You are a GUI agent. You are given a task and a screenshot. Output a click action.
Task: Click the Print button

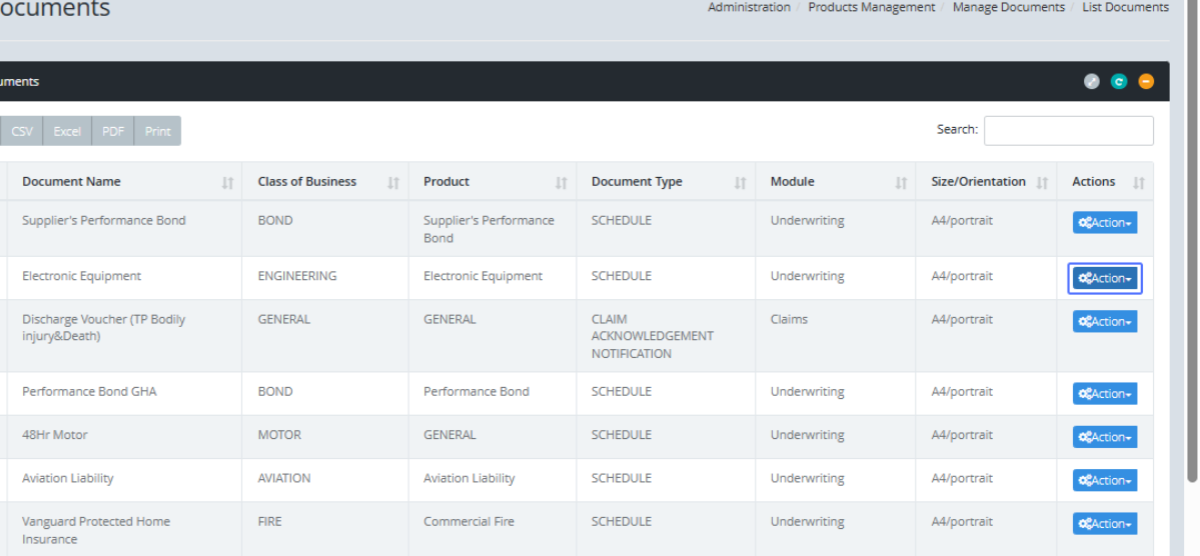coord(157,131)
